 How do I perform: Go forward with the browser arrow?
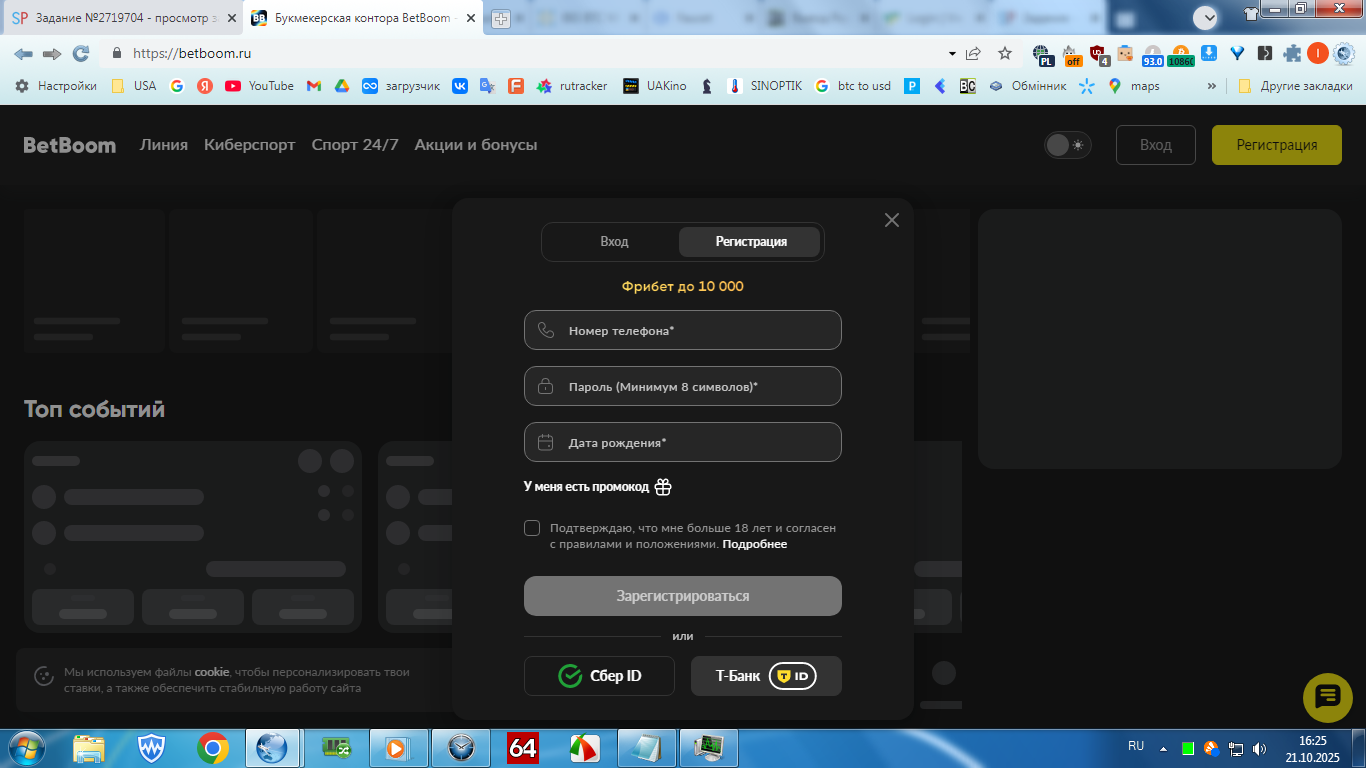click(52, 54)
